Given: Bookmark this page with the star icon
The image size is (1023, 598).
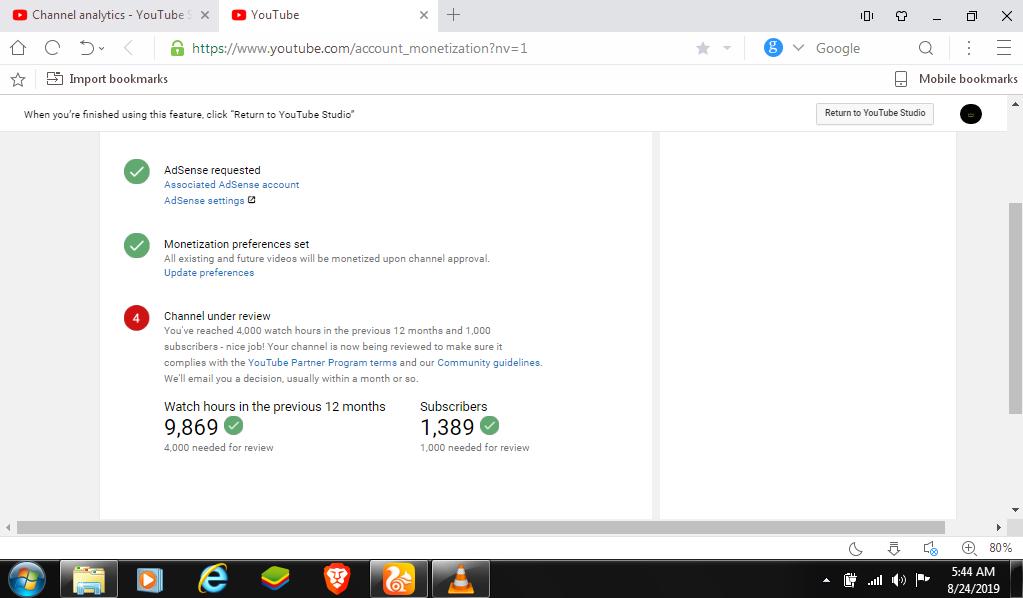Looking at the screenshot, I should tap(703, 48).
